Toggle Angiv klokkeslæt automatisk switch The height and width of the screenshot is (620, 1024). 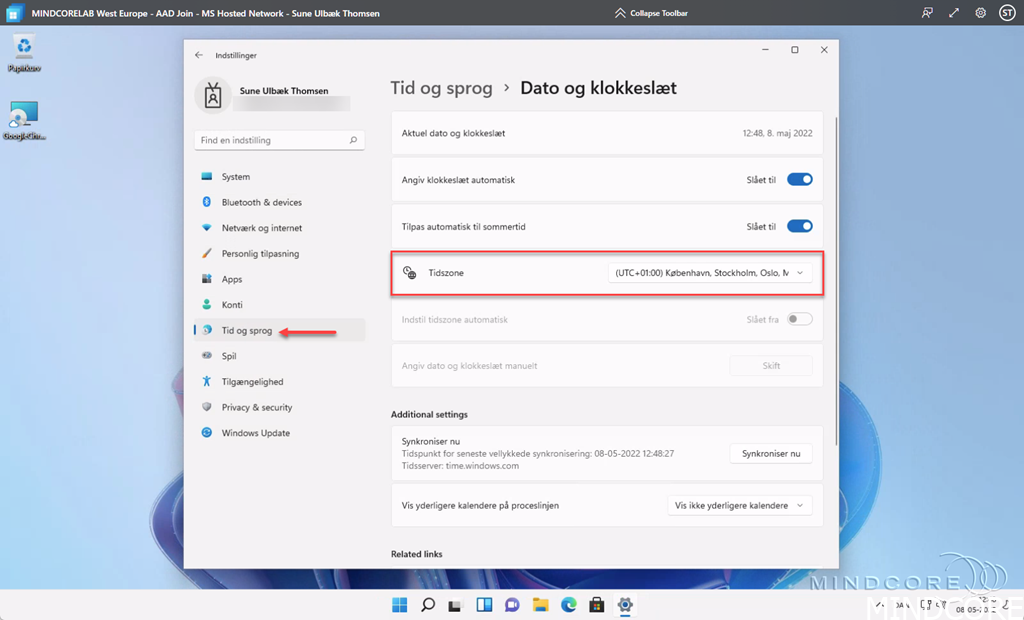tap(799, 180)
